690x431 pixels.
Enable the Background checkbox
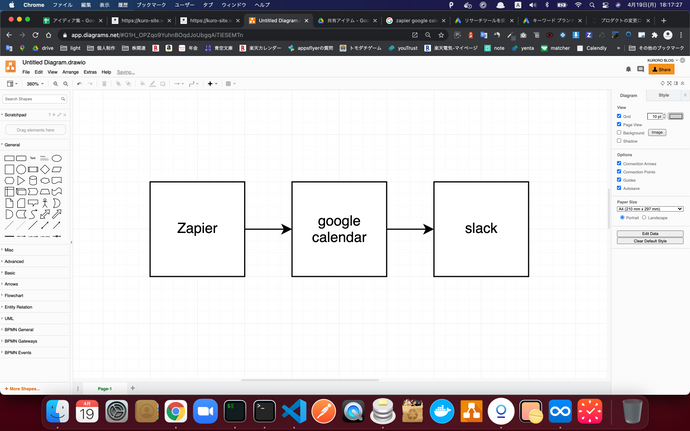[x=619, y=133]
